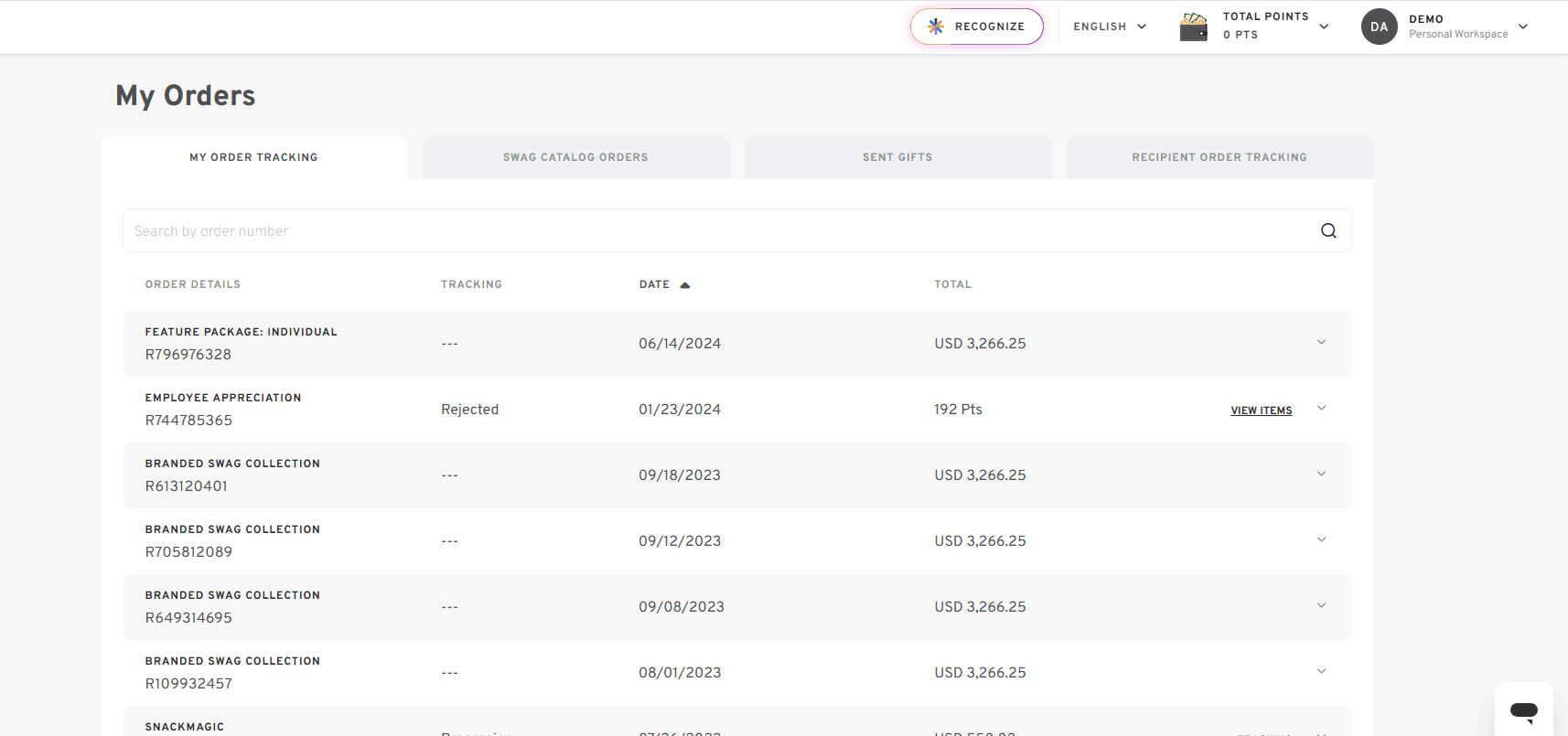Click the Recognize button
This screenshot has height=736, width=1568.
(x=977, y=27)
